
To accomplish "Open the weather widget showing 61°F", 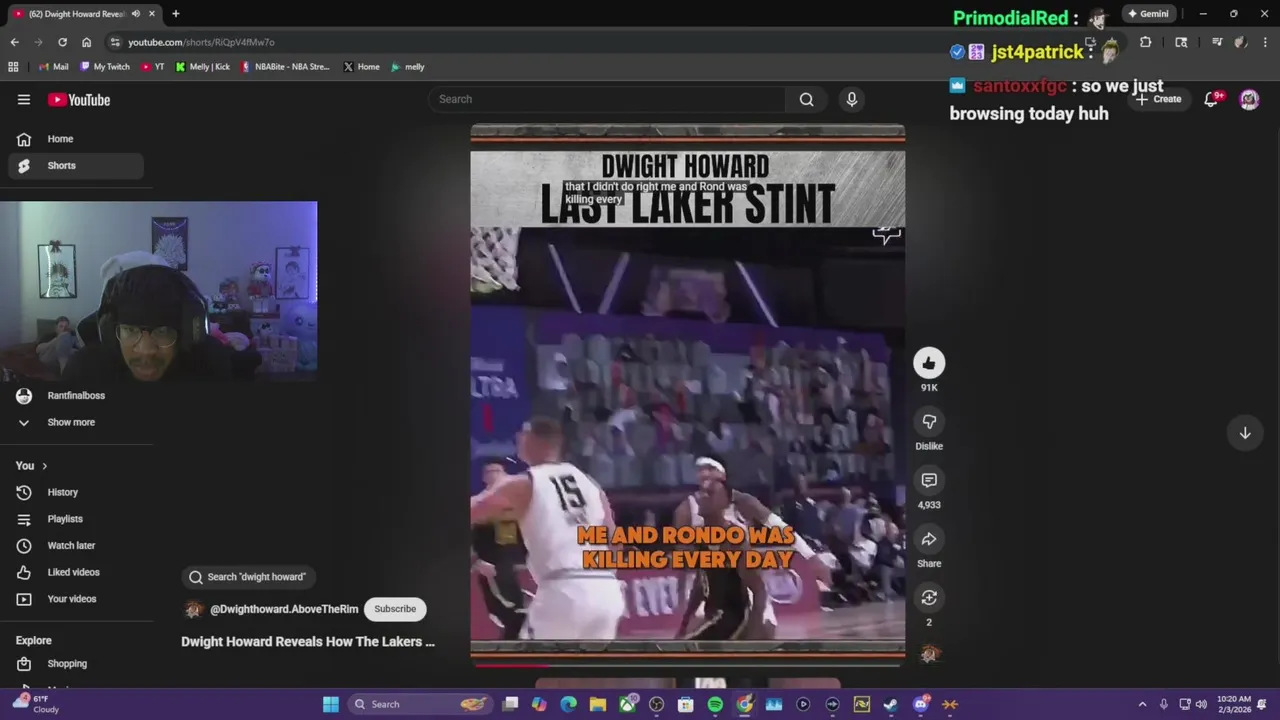I will (x=36, y=704).
